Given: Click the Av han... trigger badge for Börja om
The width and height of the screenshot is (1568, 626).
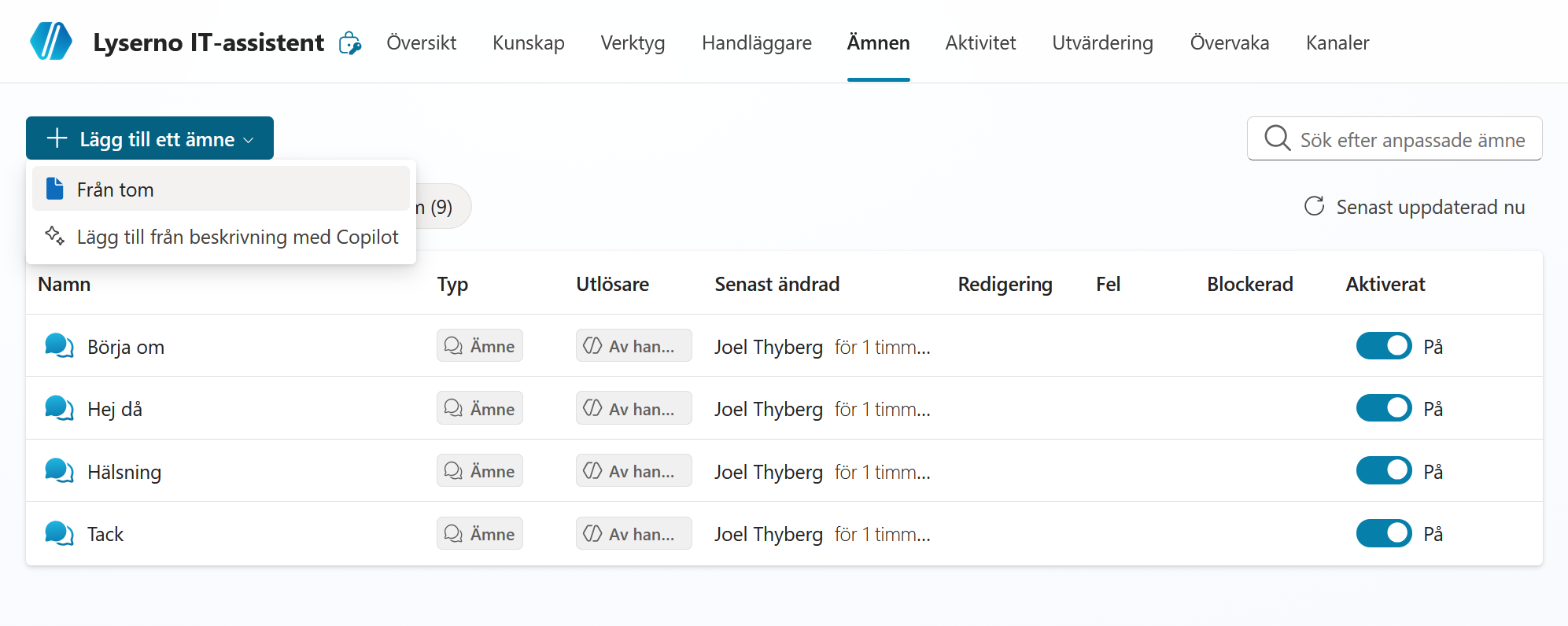Looking at the screenshot, I should (634, 345).
